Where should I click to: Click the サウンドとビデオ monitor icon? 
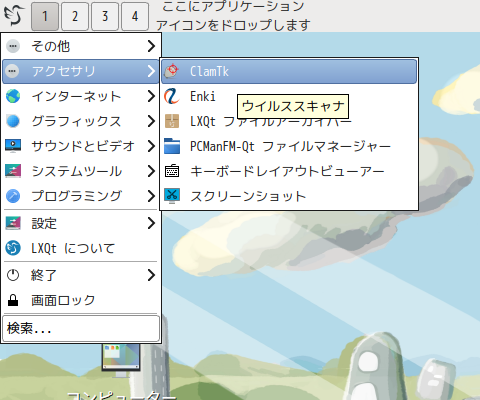[x=13, y=146]
